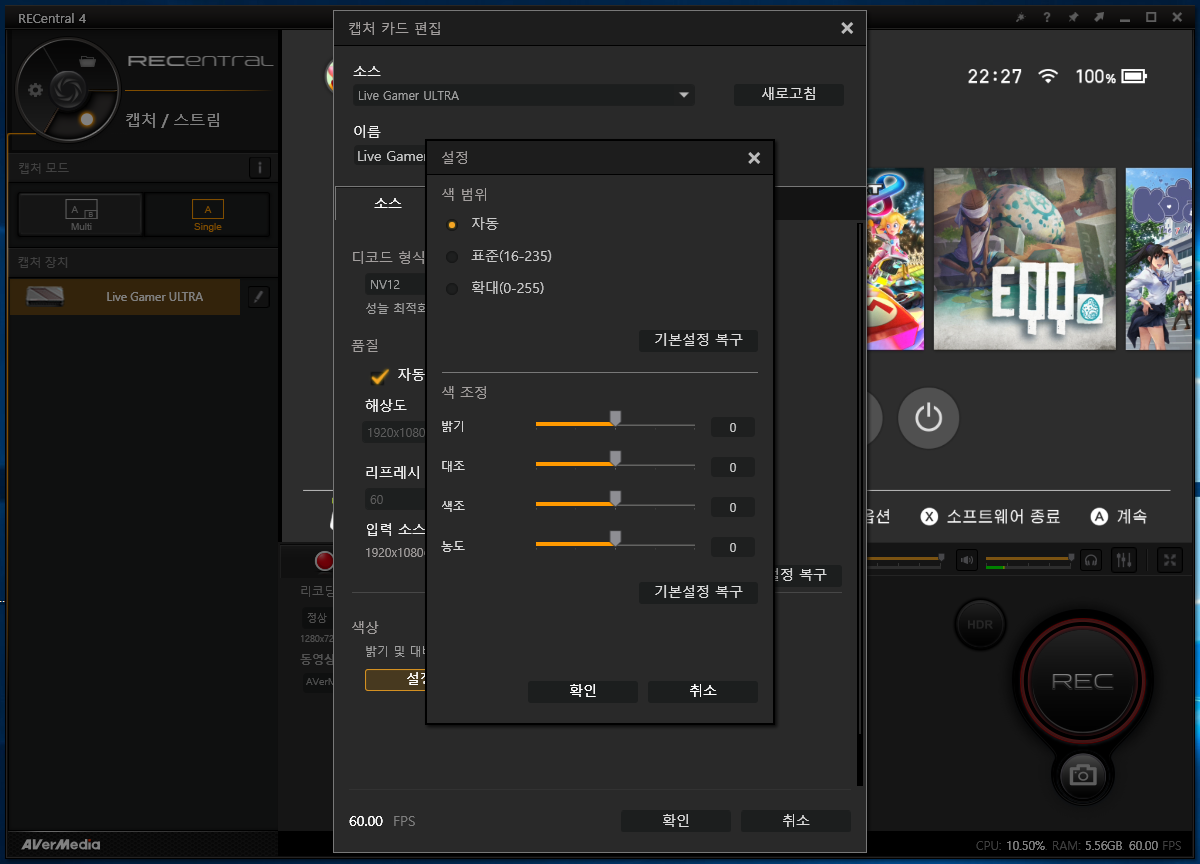Open help question mark icon
This screenshot has width=1200, height=864.
(x=1046, y=17)
